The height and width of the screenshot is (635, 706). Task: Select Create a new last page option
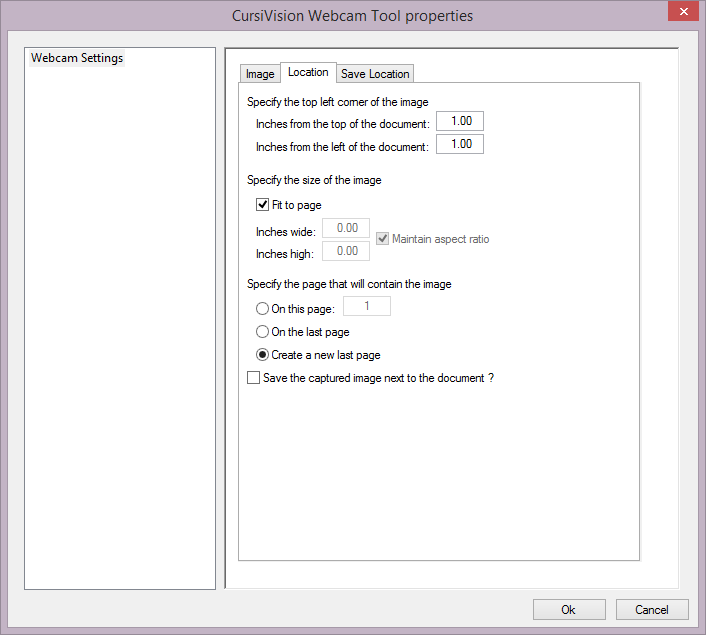tap(262, 355)
